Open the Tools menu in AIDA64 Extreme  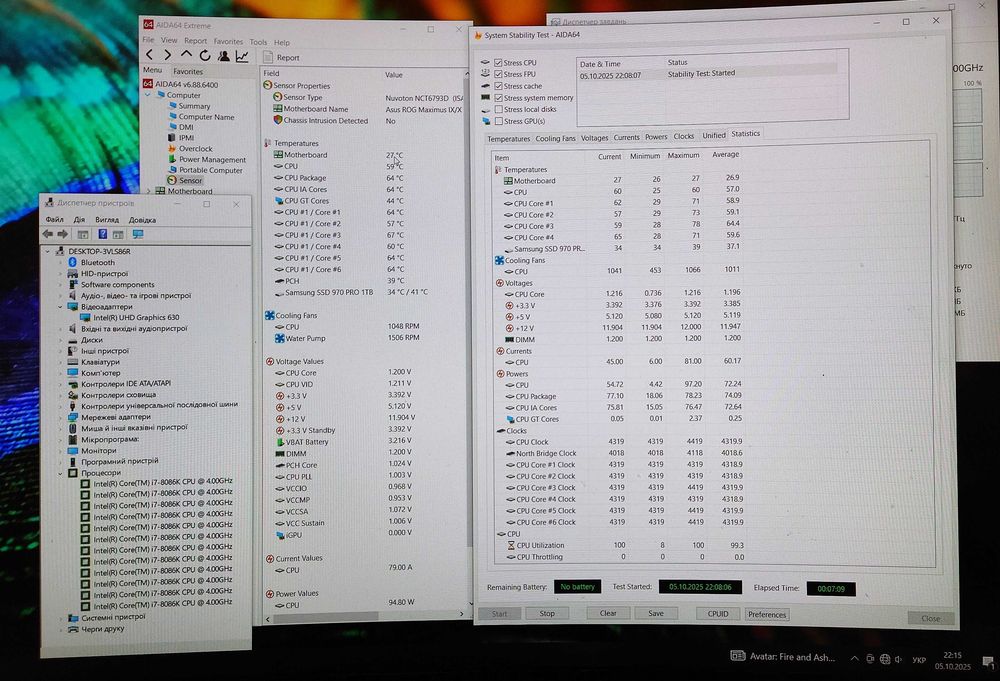tap(258, 42)
